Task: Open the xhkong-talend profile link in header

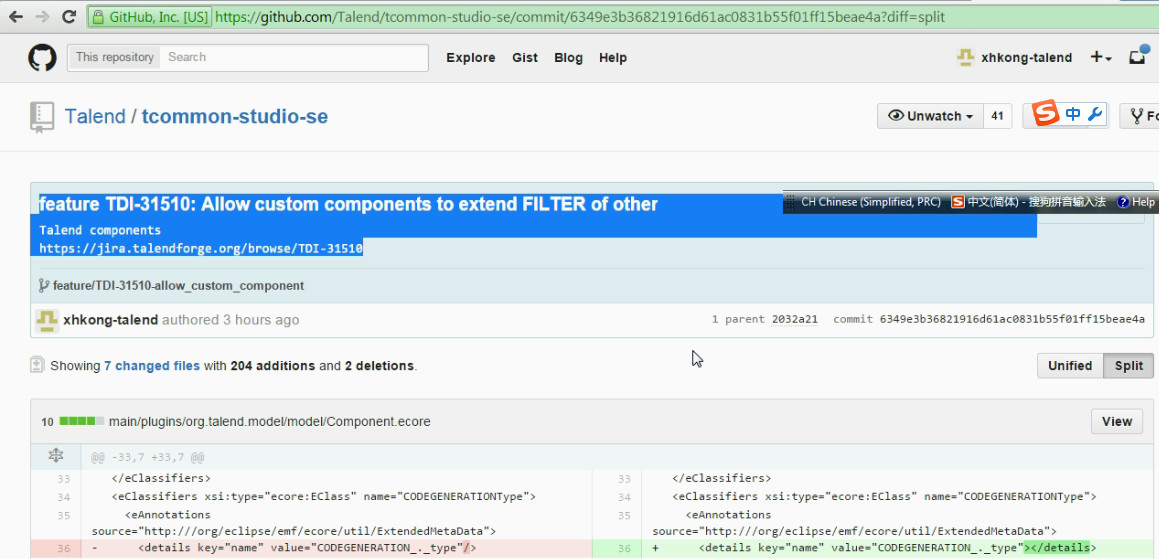Action: [x=1026, y=58]
